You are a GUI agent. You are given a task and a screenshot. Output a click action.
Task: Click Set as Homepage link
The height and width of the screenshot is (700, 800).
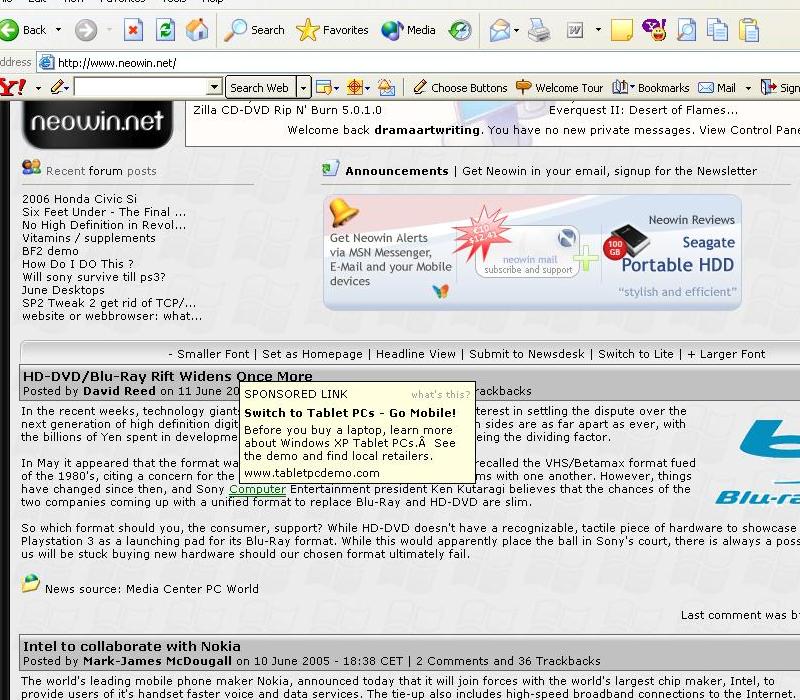312,354
